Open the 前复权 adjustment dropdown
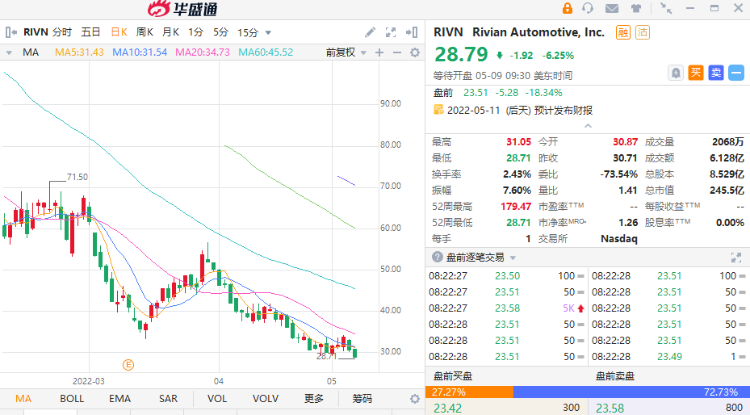This screenshot has width=750, height=415. (346, 53)
